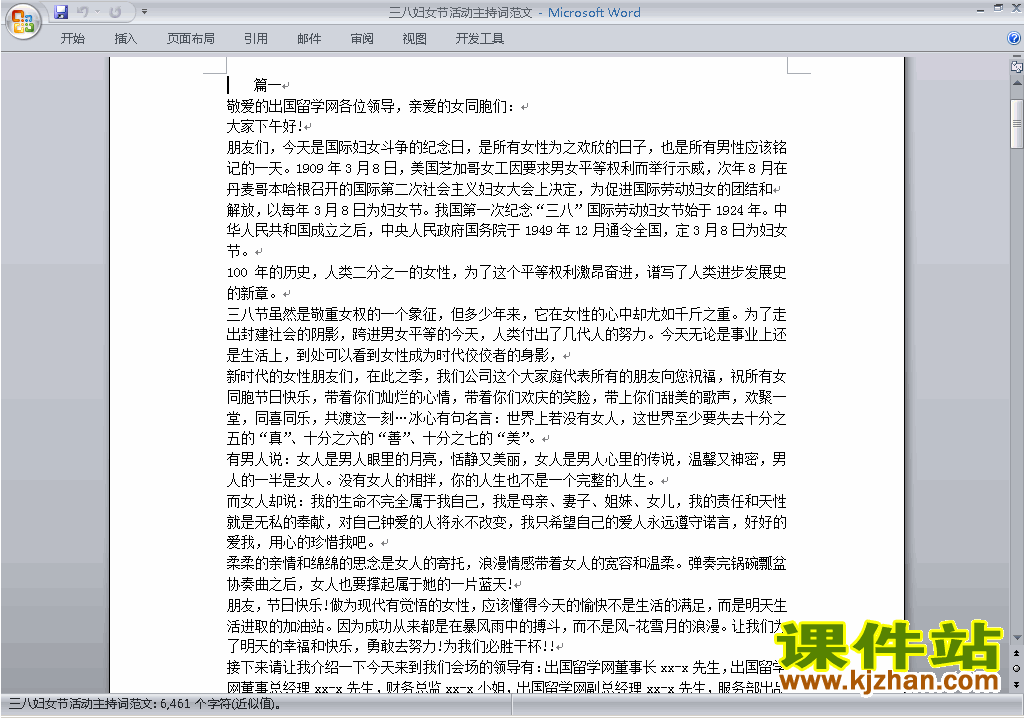The height and width of the screenshot is (718, 1024).
Task: Open the Customize Quick Access Toolbar dropdown
Action: click(x=144, y=12)
